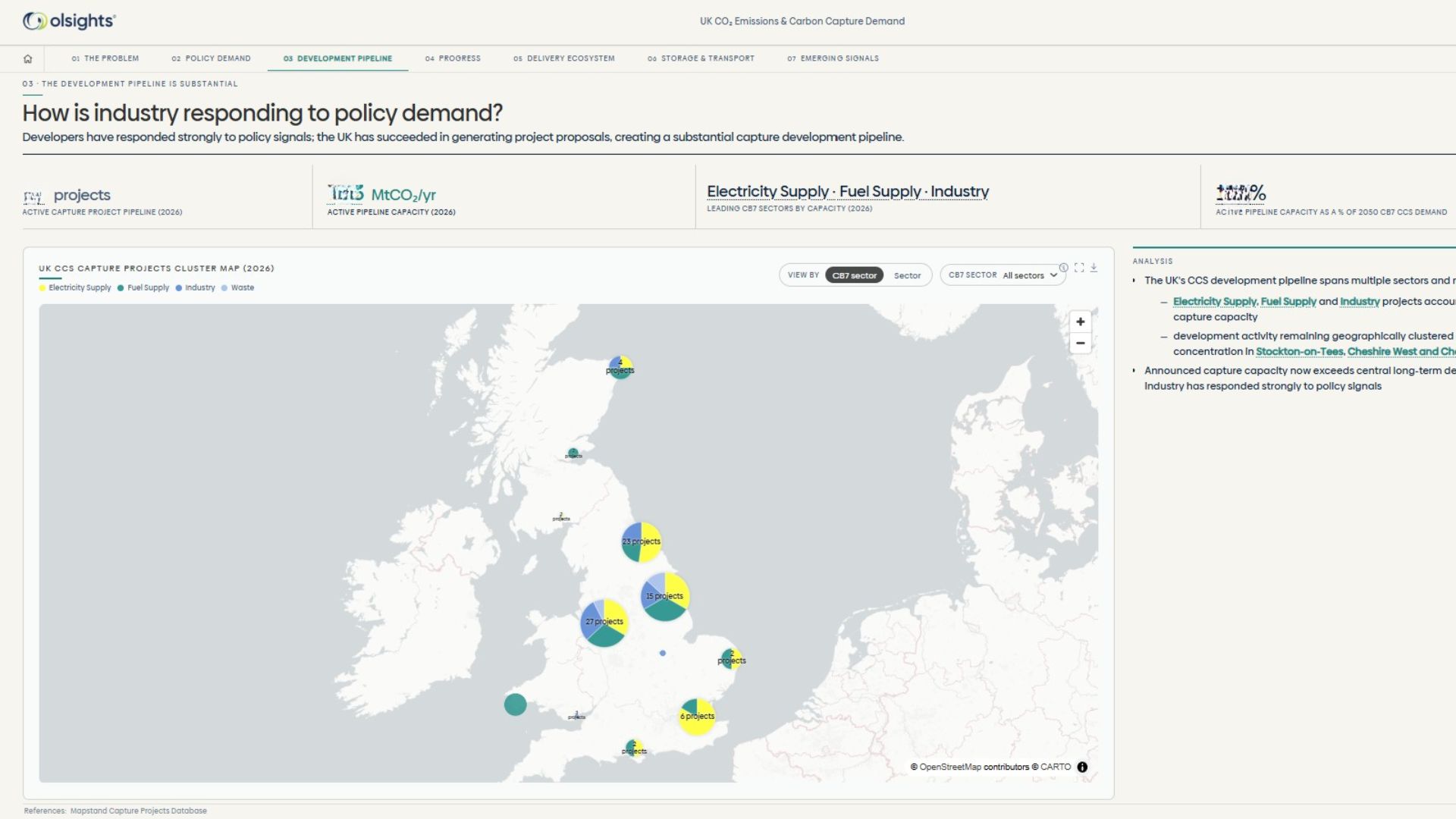1456x819 pixels.
Task: Toggle Waste legend item
Action: 238,287
